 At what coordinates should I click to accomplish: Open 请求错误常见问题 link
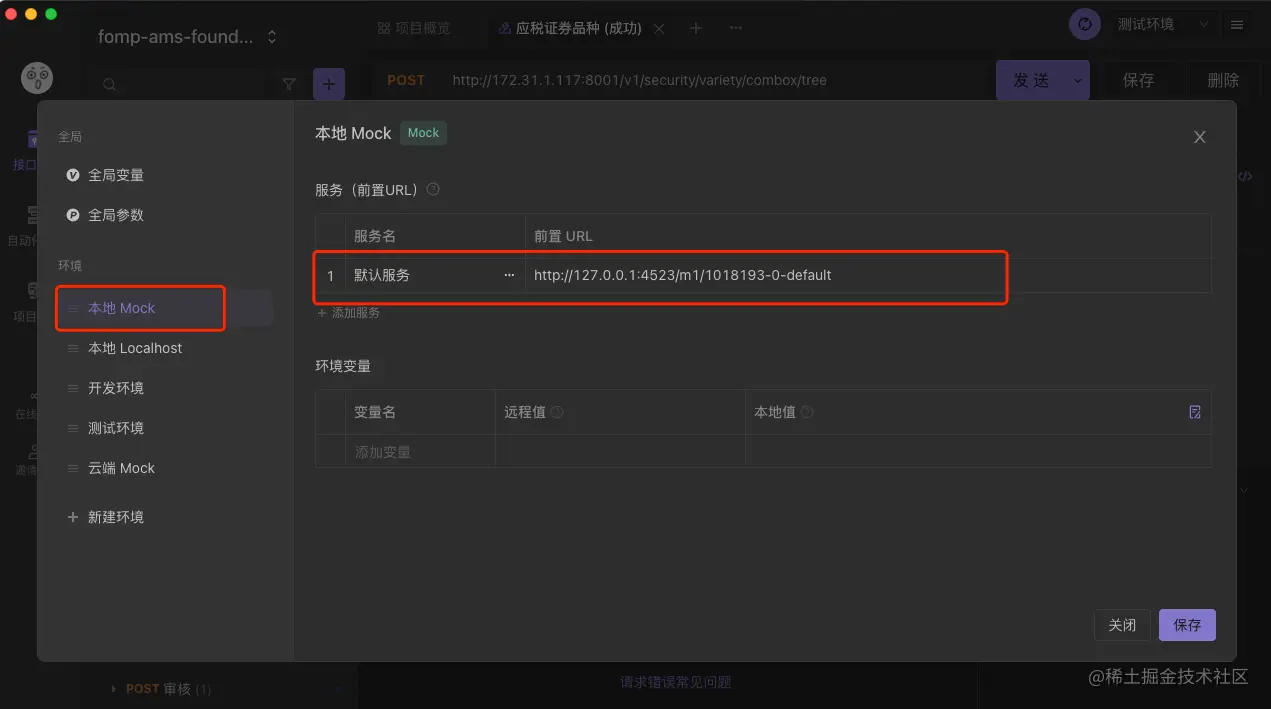tap(675, 682)
